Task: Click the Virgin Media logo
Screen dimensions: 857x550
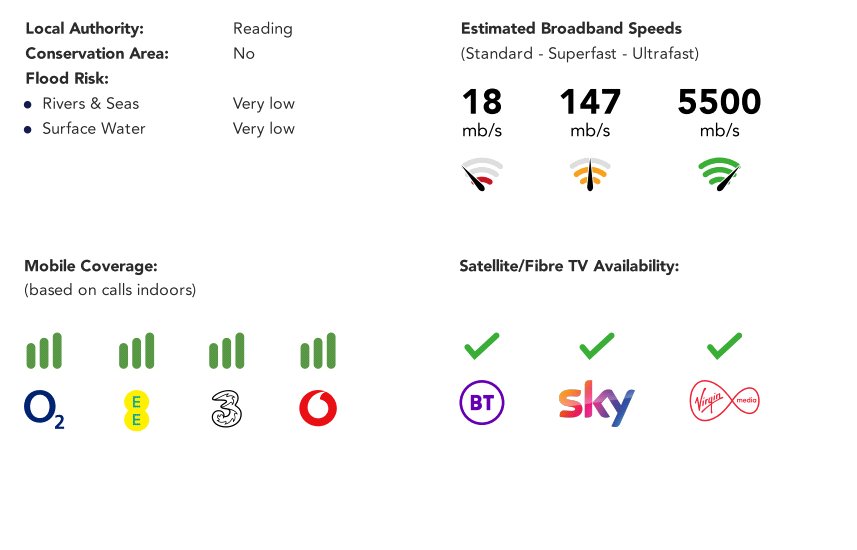Action: (x=724, y=401)
